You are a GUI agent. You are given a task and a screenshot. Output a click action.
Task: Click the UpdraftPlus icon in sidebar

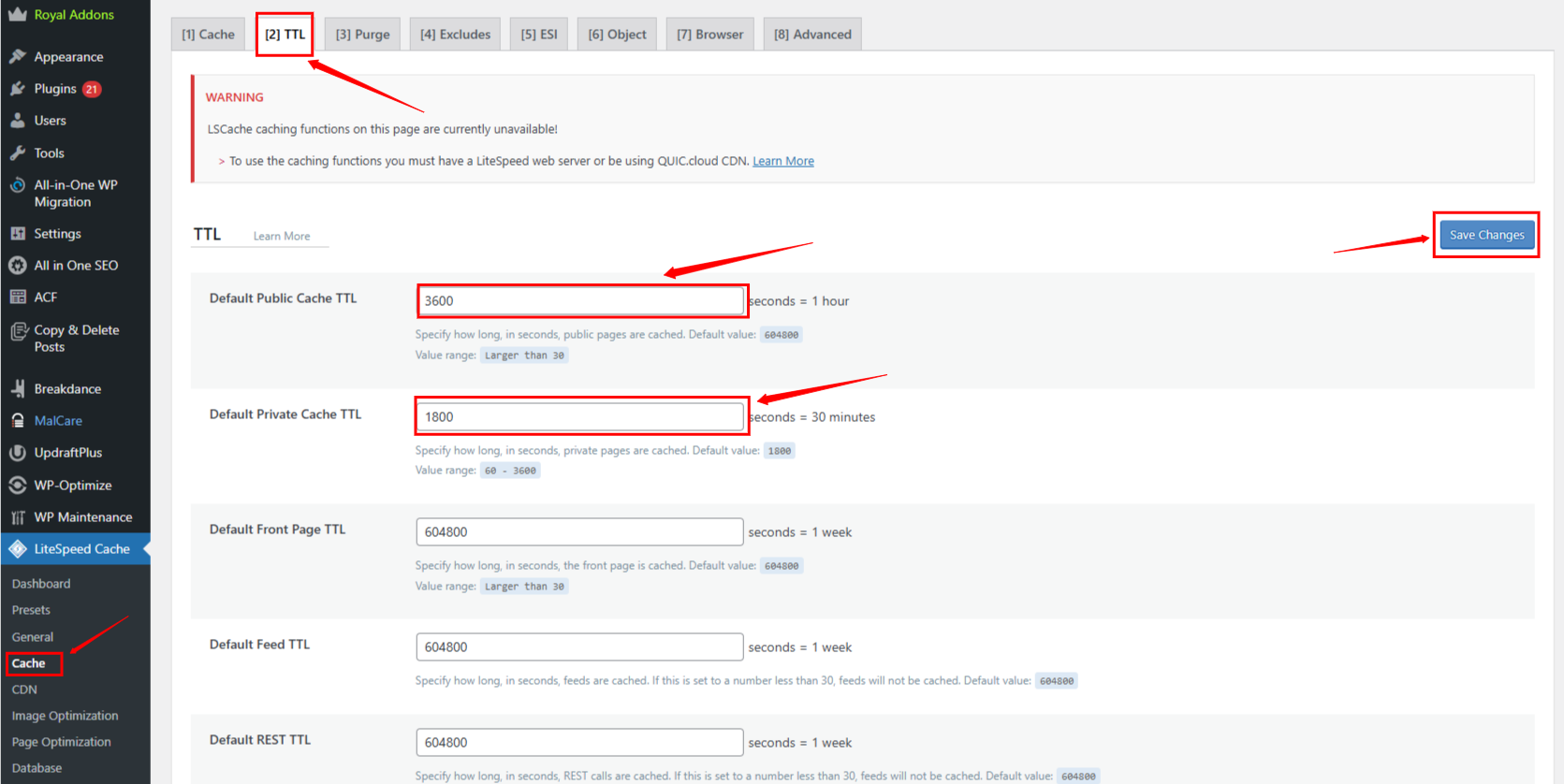point(17,453)
